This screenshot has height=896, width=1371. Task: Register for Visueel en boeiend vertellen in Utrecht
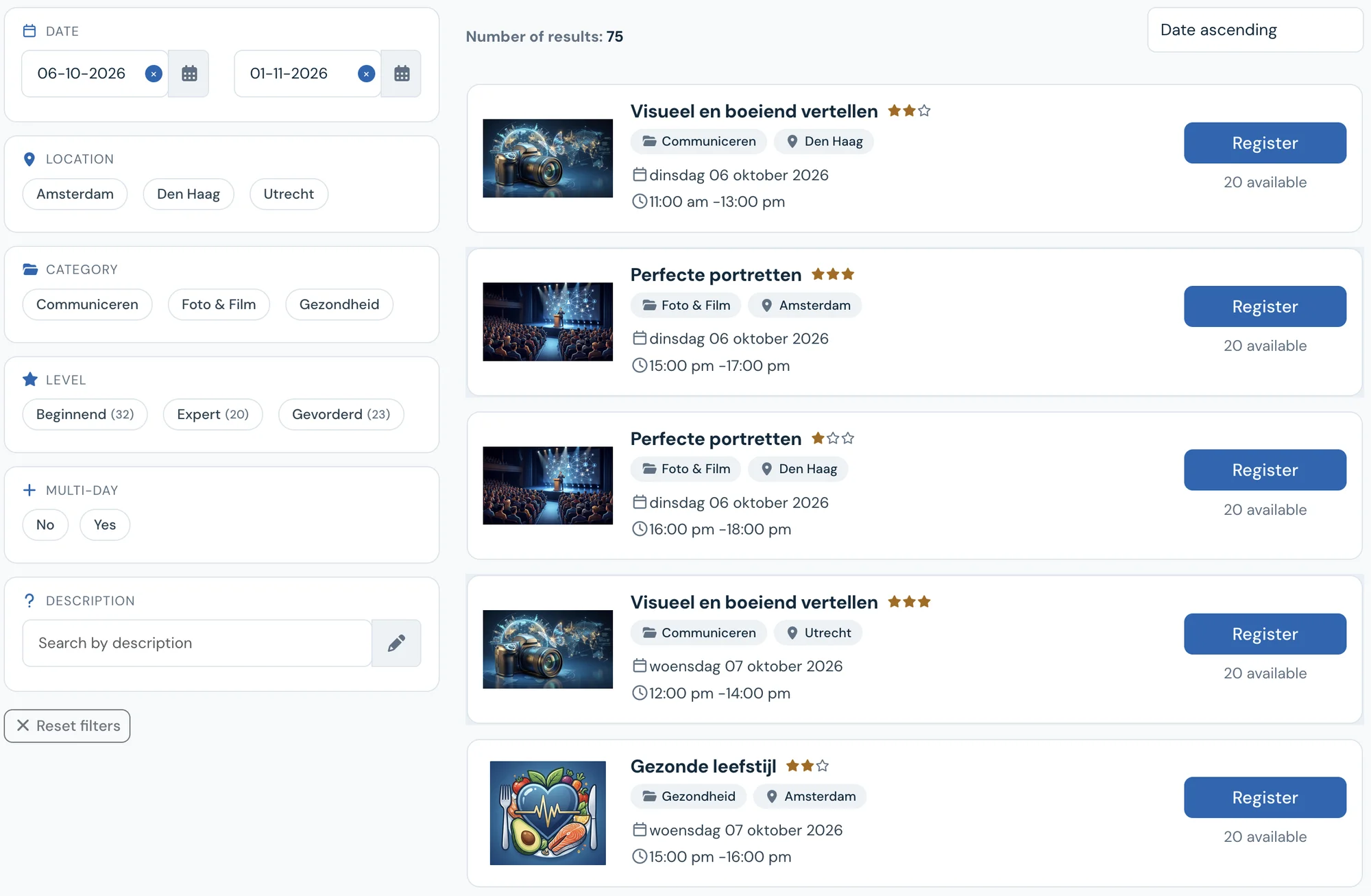pyautogui.click(x=1265, y=634)
